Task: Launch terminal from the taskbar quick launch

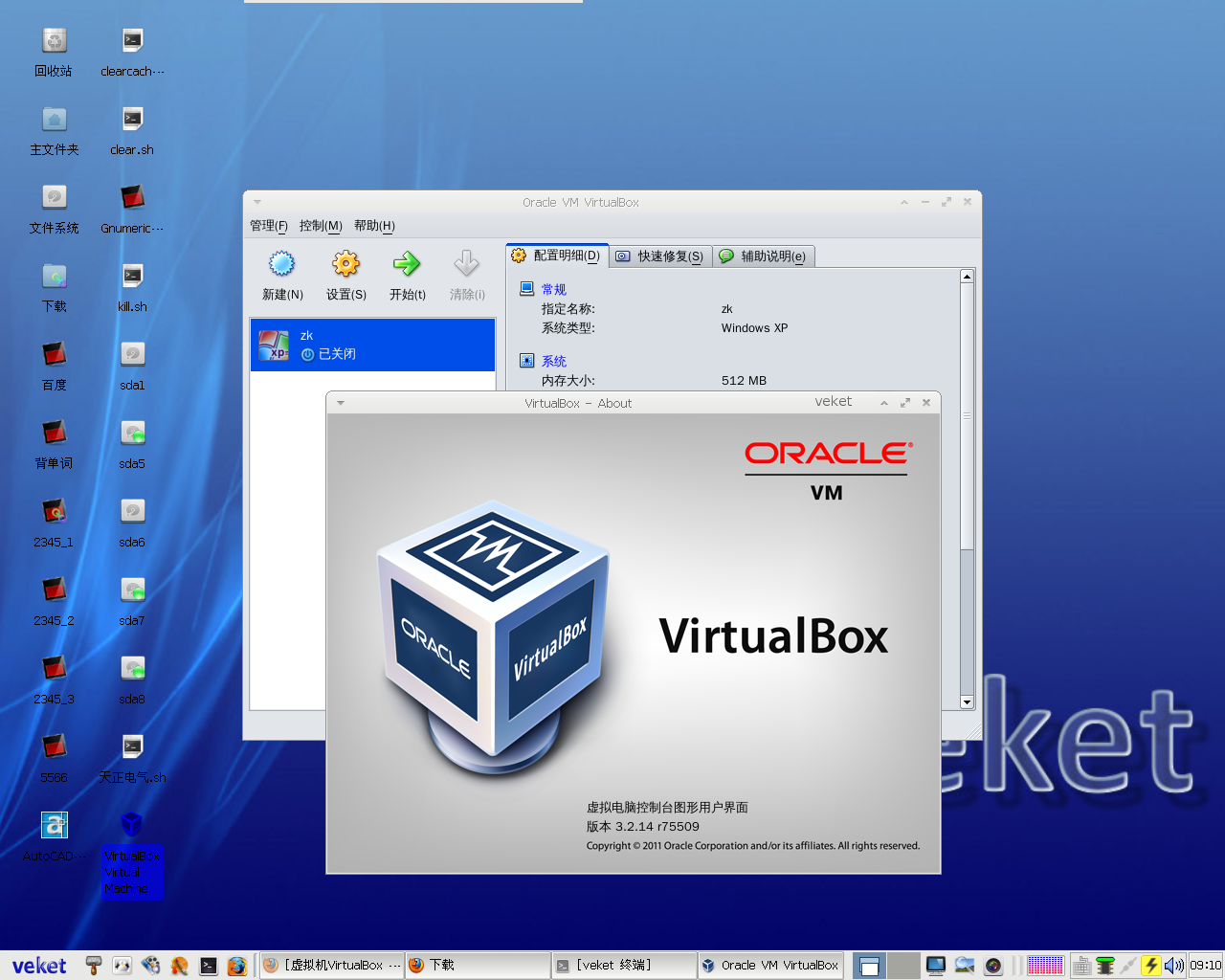Action: 209,966
